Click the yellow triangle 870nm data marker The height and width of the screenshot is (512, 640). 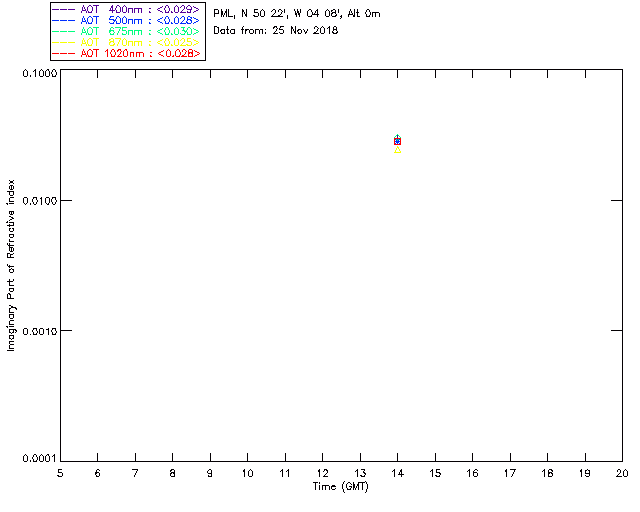point(397,150)
